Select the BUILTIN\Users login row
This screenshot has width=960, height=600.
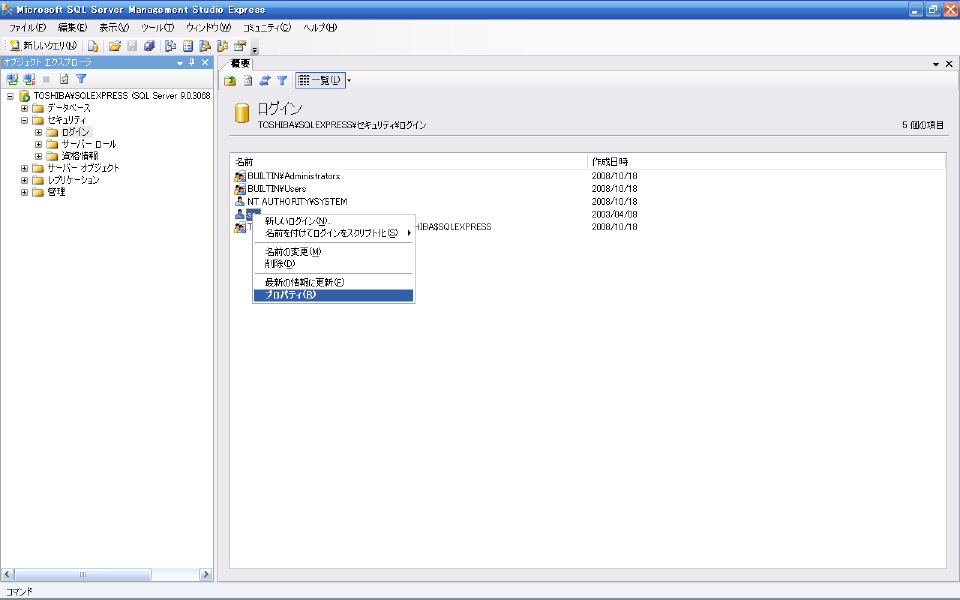pos(276,189)
